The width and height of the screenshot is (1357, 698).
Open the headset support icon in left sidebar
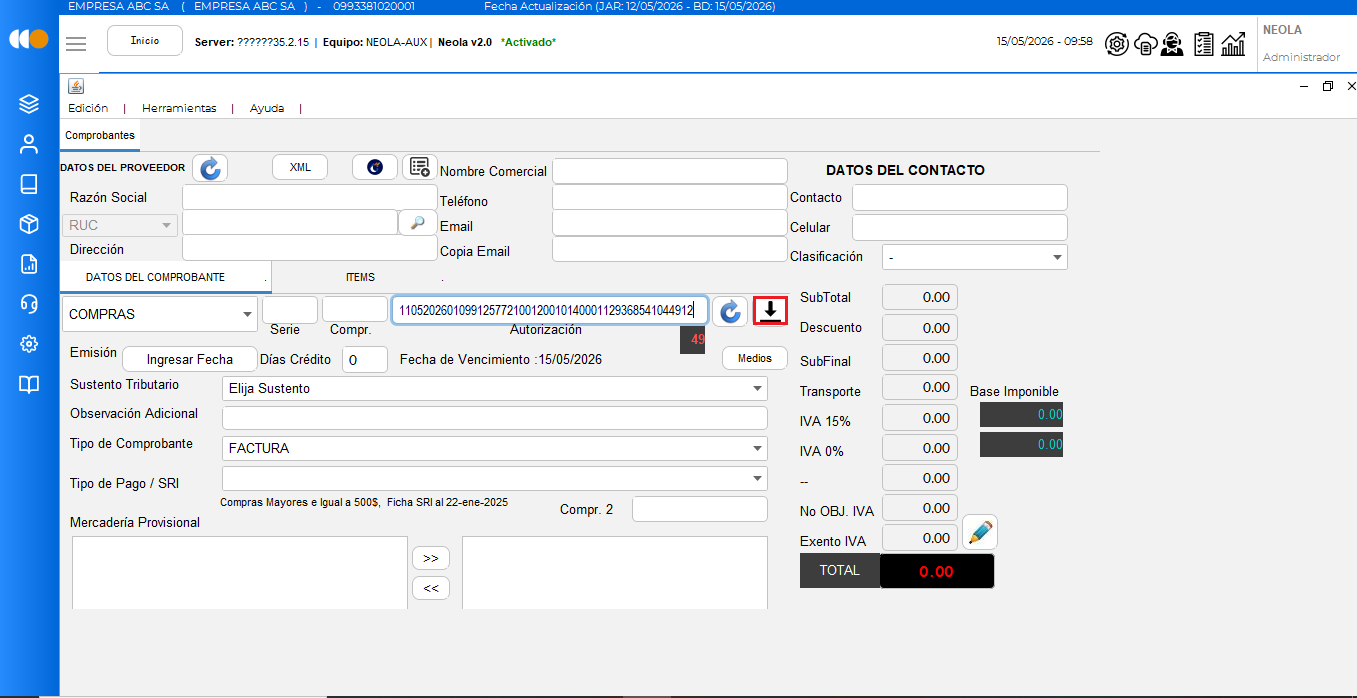[x=29, y=303]
